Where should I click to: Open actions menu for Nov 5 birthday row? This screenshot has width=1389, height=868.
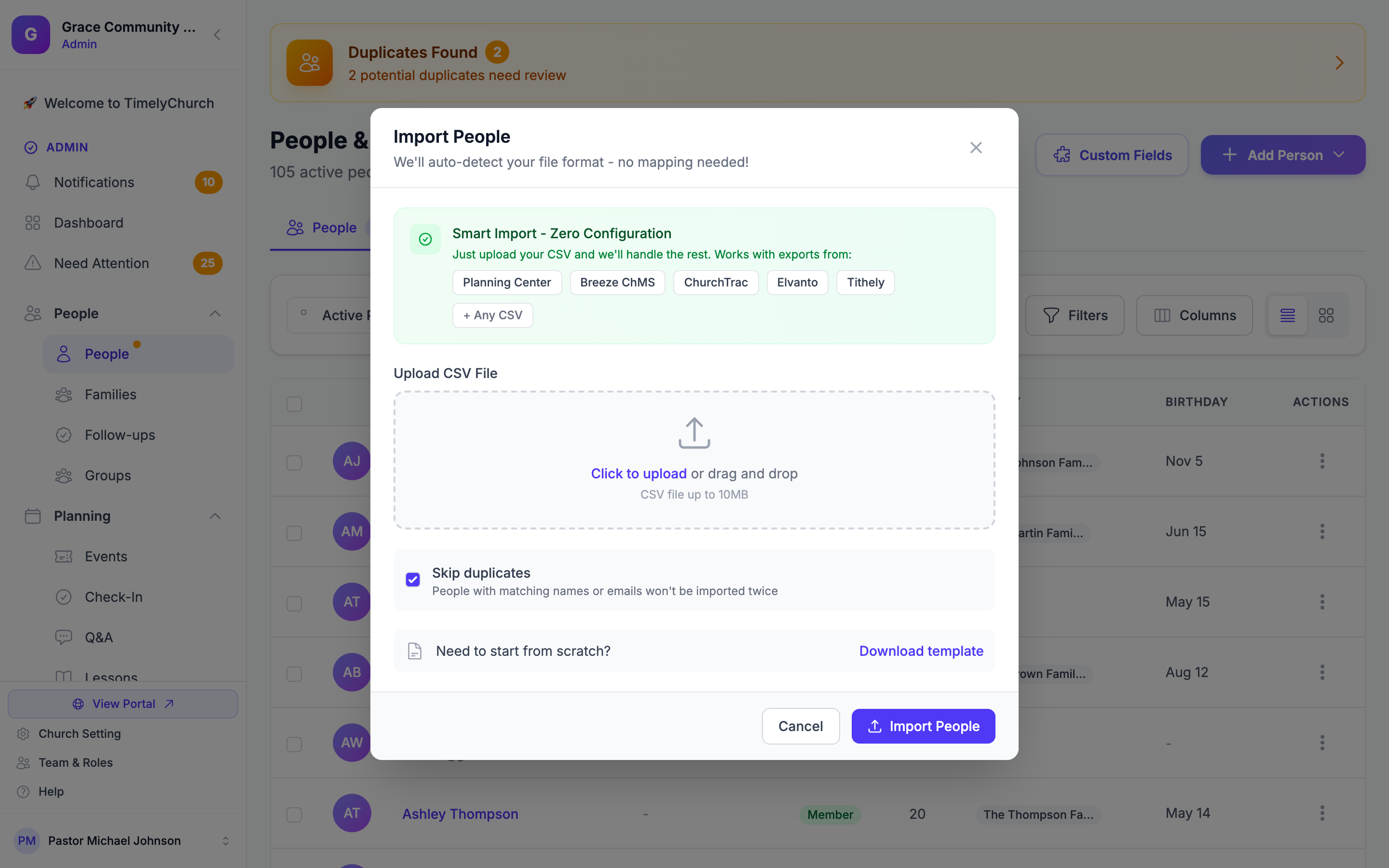1322,461
